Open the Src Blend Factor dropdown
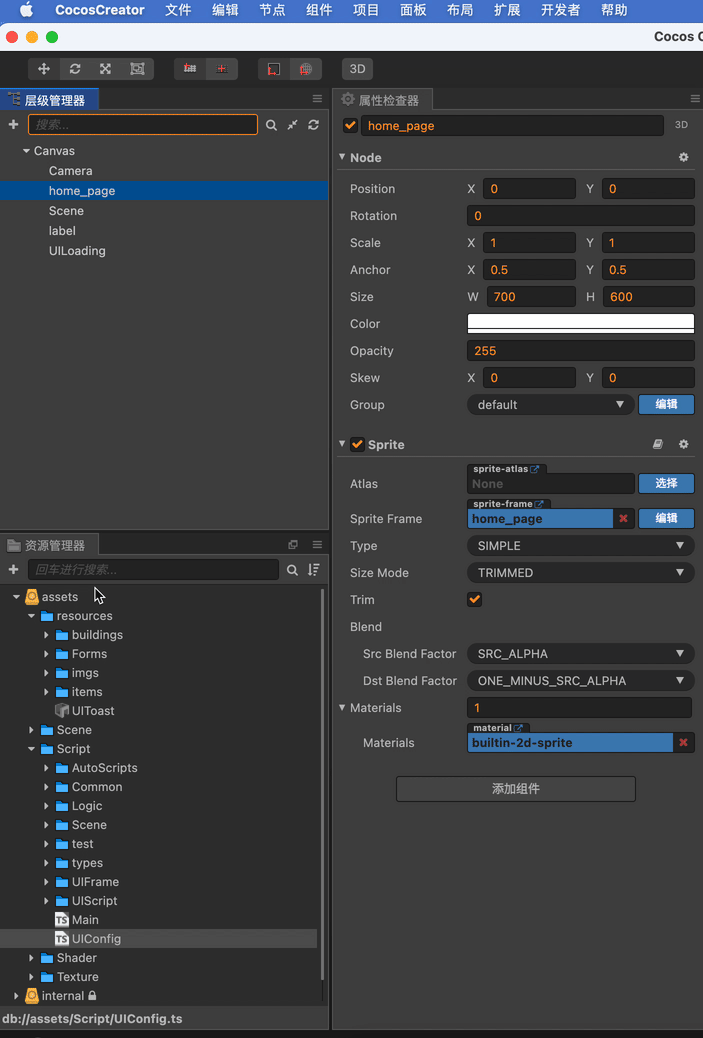The width and height of the screenshot is (703, 1038). pos(581,653)
